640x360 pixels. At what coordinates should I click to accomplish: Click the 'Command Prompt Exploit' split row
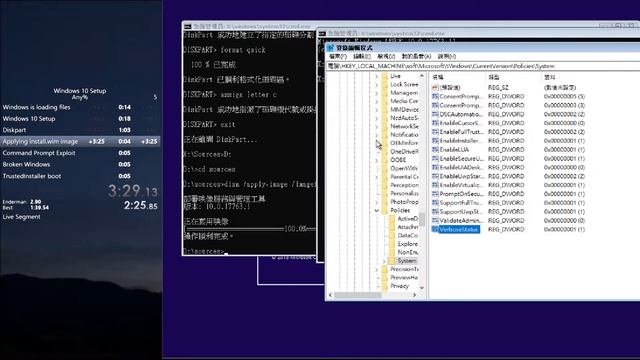[x=80, y=153]
